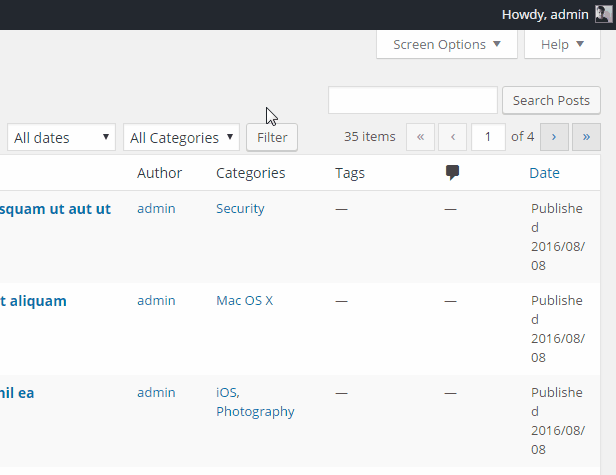Screen dimensions: 616x475
Task: Open the Security category link
Action: click(240, 209)
